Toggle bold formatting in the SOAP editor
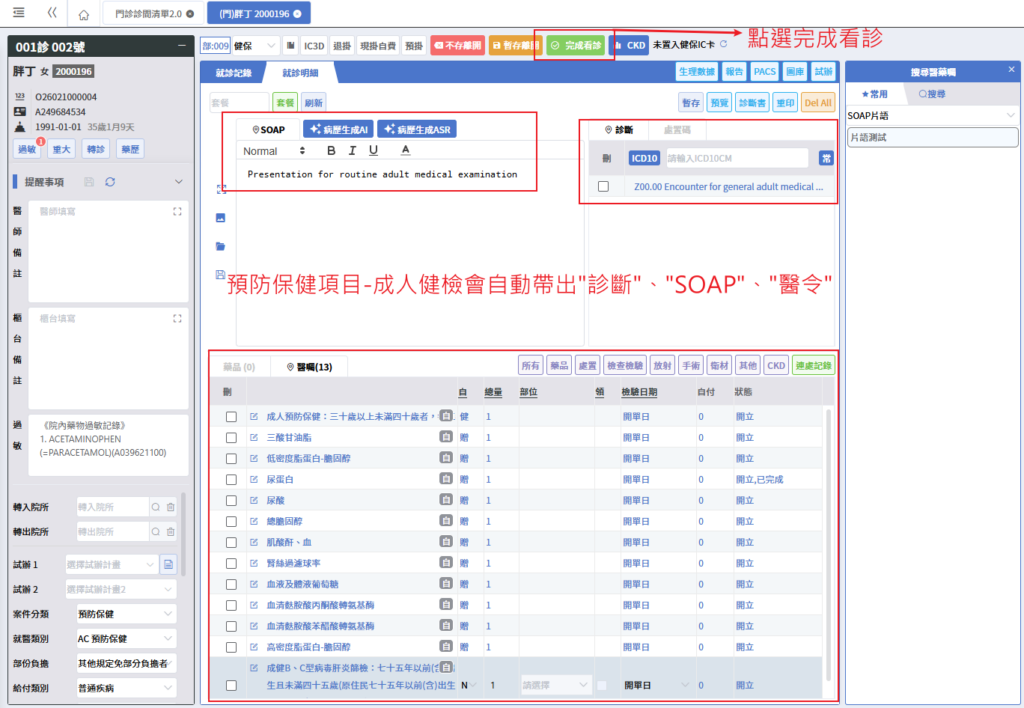Viewport: 1024px width, 708px height. [x=331, y=151]
